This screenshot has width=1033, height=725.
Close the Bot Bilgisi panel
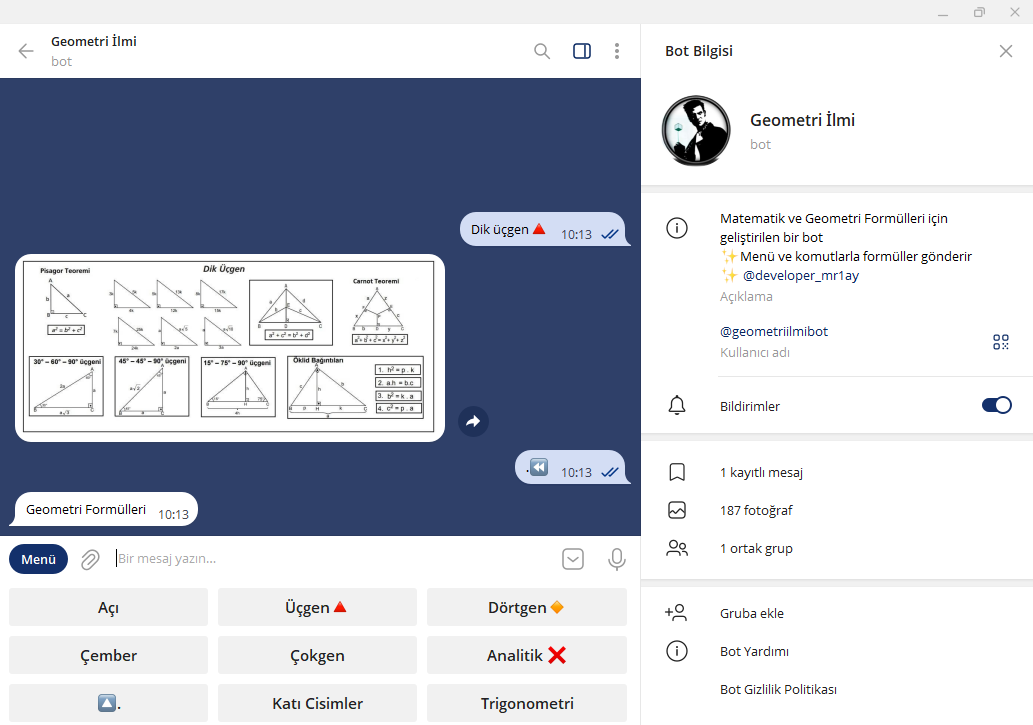(x=1005, y=51)
